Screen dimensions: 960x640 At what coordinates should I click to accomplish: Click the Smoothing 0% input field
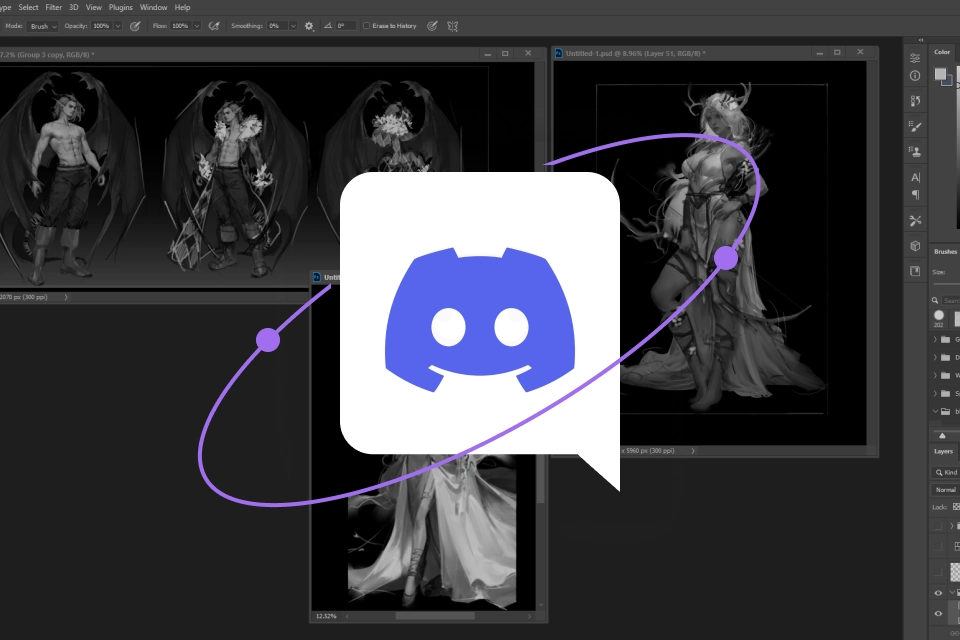tap(278, 26)
